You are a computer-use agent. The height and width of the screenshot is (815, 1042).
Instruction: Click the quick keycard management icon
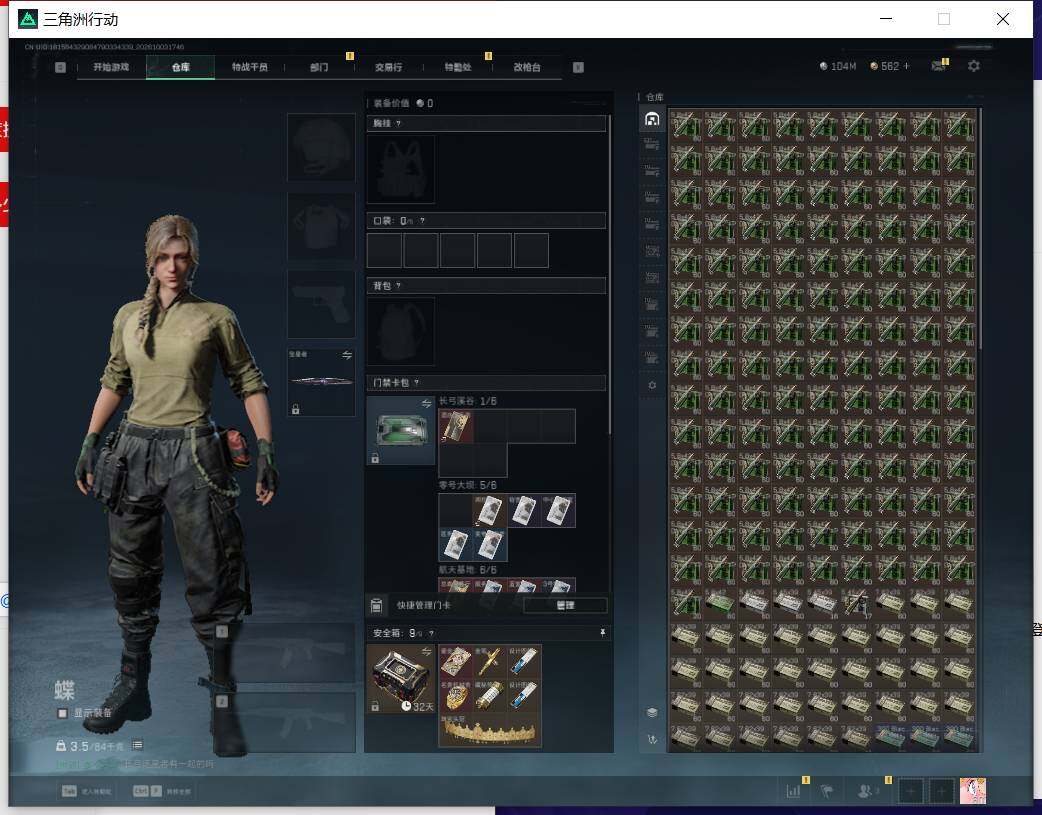tap(376, 605)
